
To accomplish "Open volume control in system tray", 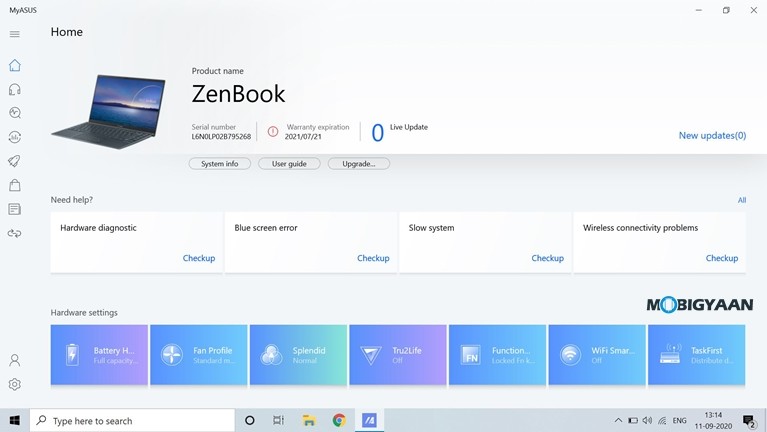I will click(x=647, y=420).
